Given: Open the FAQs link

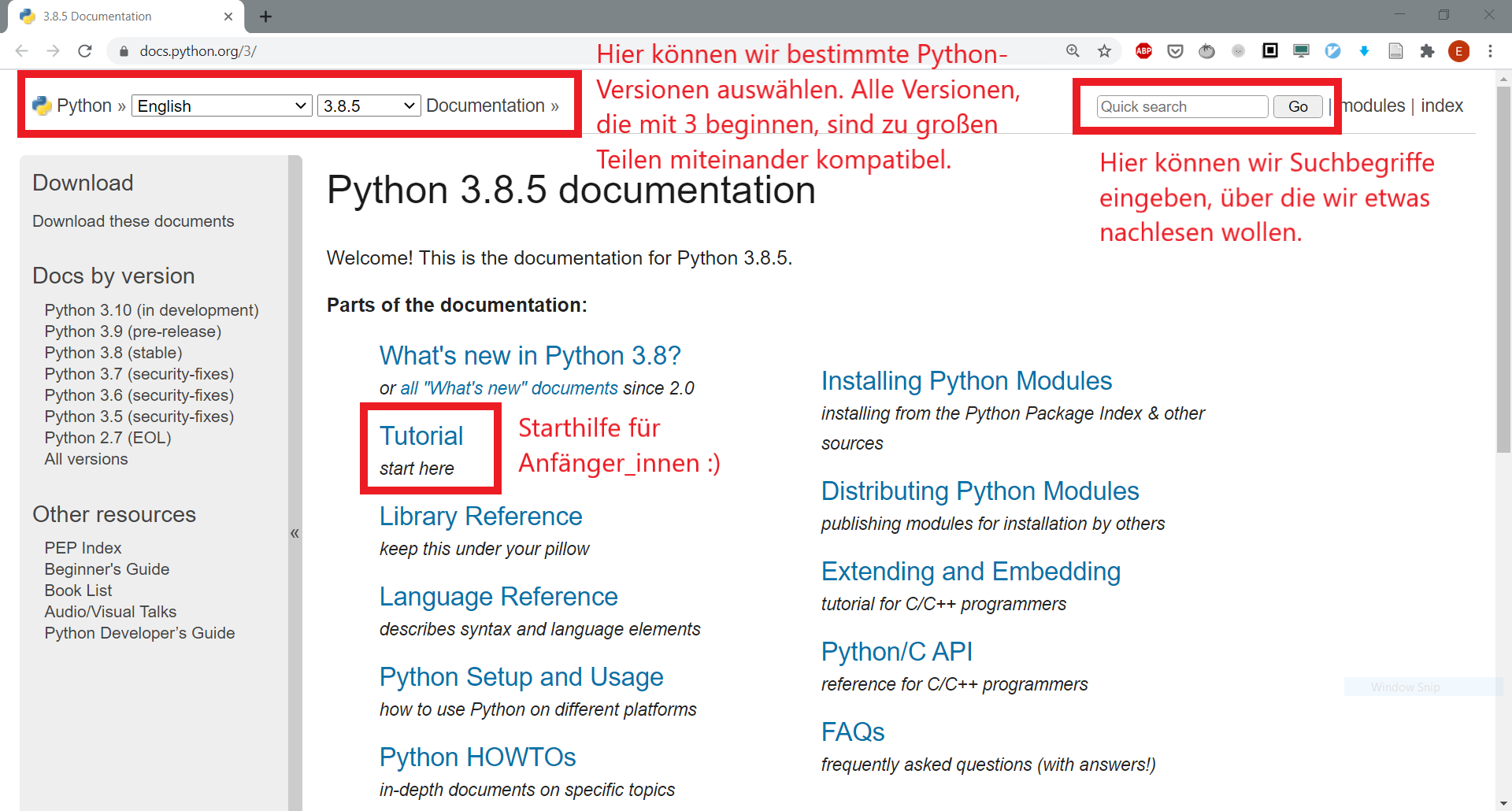Looking at the screenshot, I should click(x=853, y=732).
